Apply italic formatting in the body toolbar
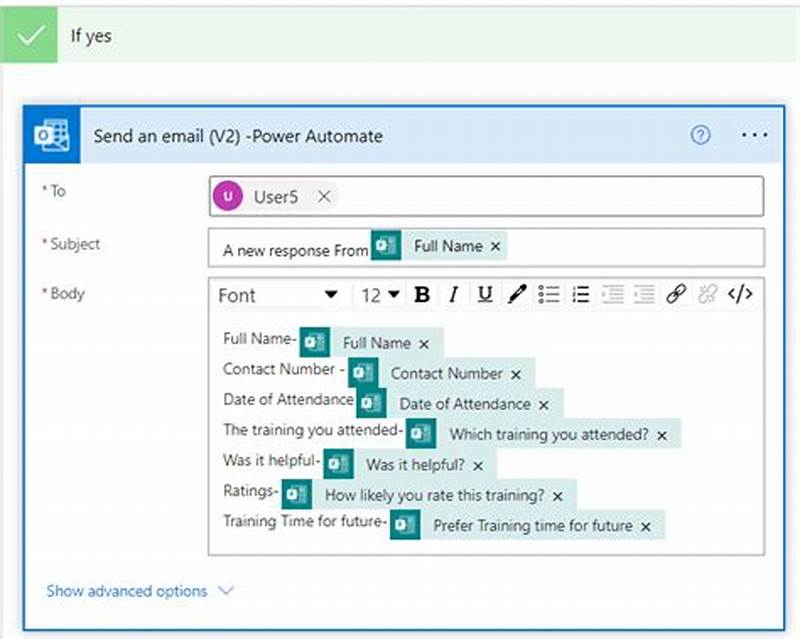This screenshot has height=639, width=800. pos(452,295)
